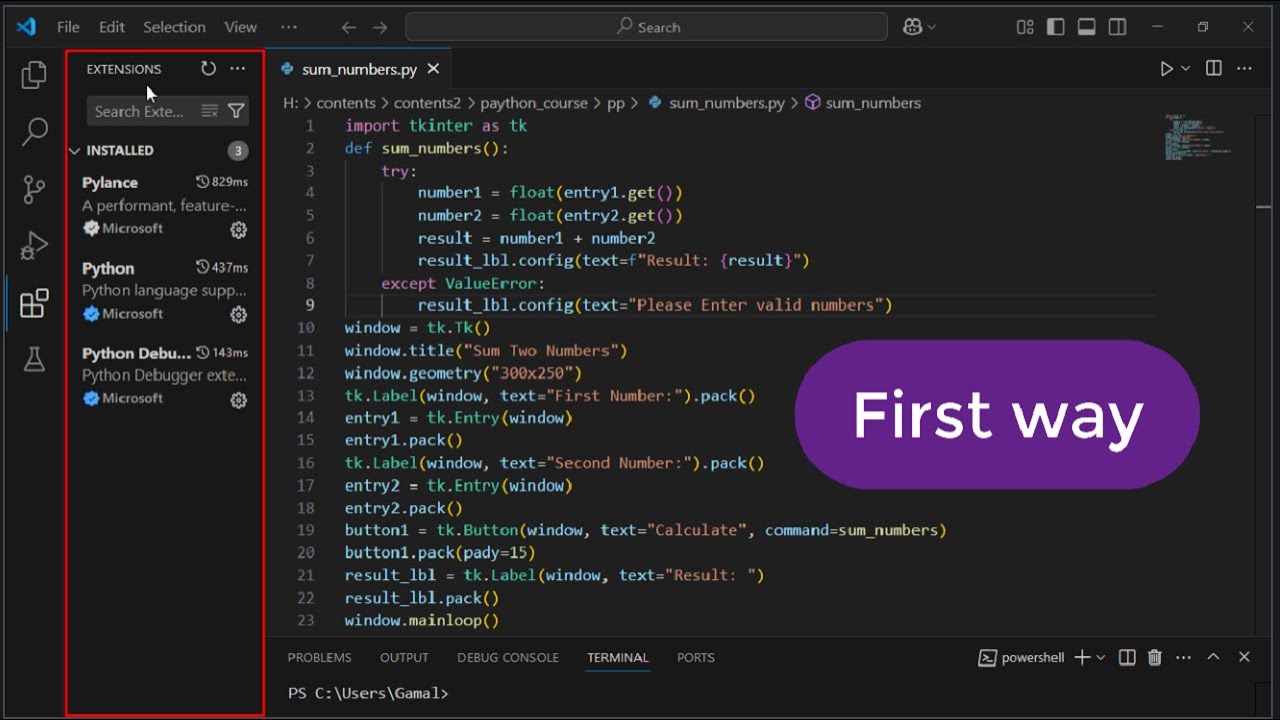Go back with the left arrow
The width and height of the screenshot is (1280, 720).
click(x=349, y=27)
